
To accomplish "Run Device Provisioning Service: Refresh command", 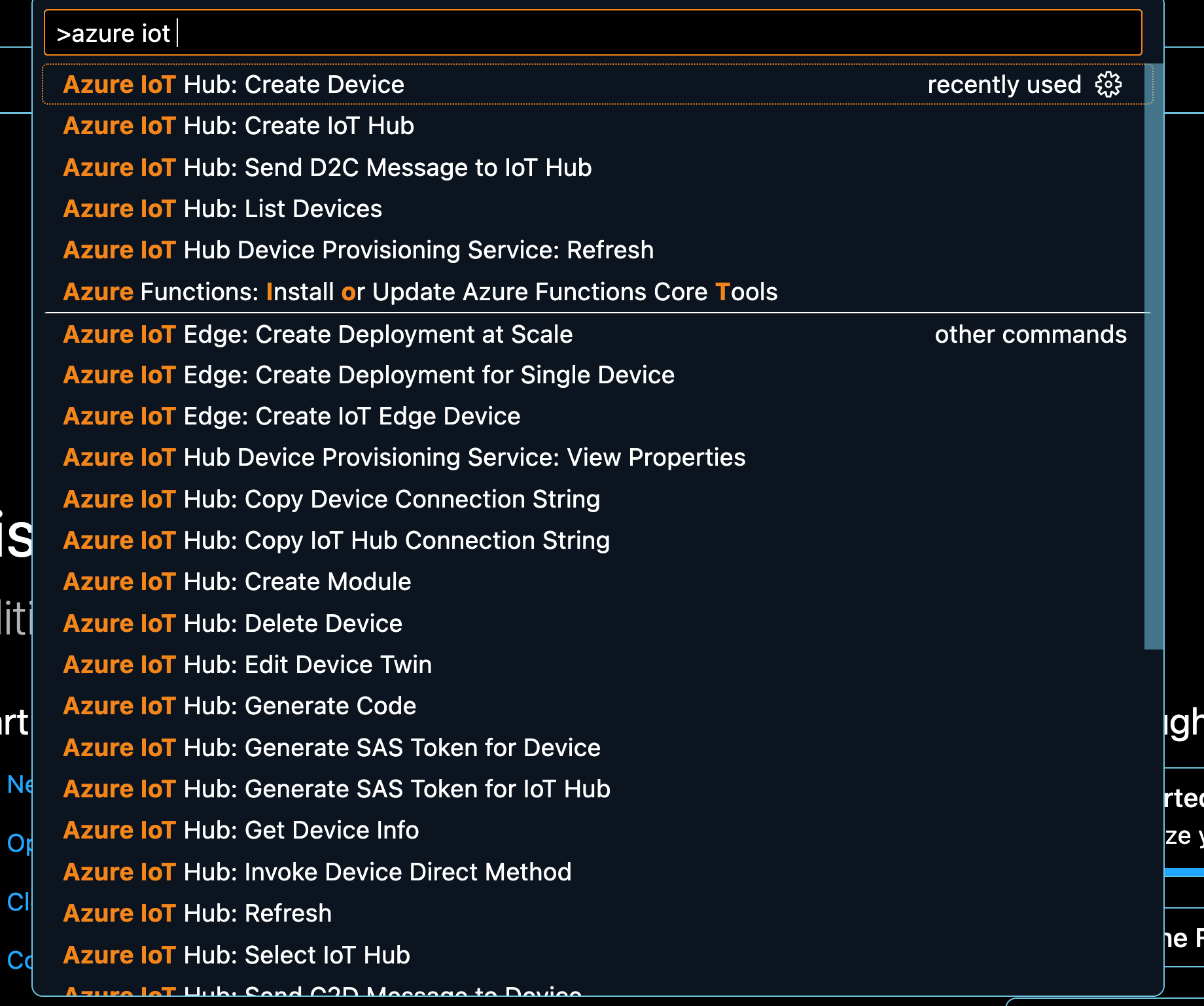I will (x=358, y=251).
